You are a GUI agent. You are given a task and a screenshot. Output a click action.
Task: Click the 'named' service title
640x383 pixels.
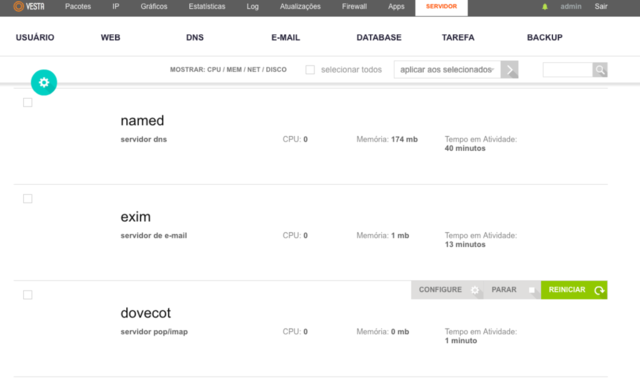(142, 121)
